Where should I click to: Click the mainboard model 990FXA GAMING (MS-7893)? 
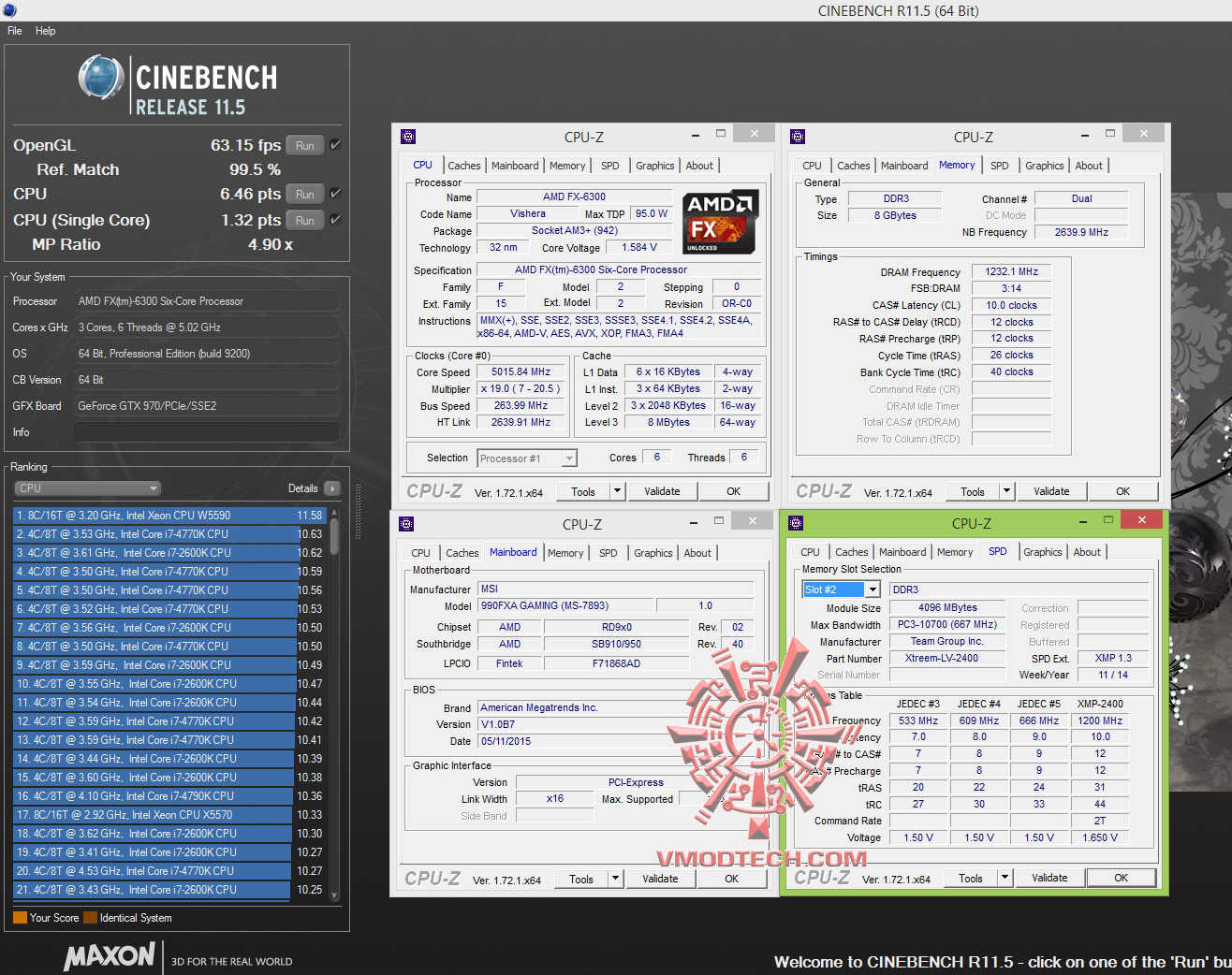565,606
